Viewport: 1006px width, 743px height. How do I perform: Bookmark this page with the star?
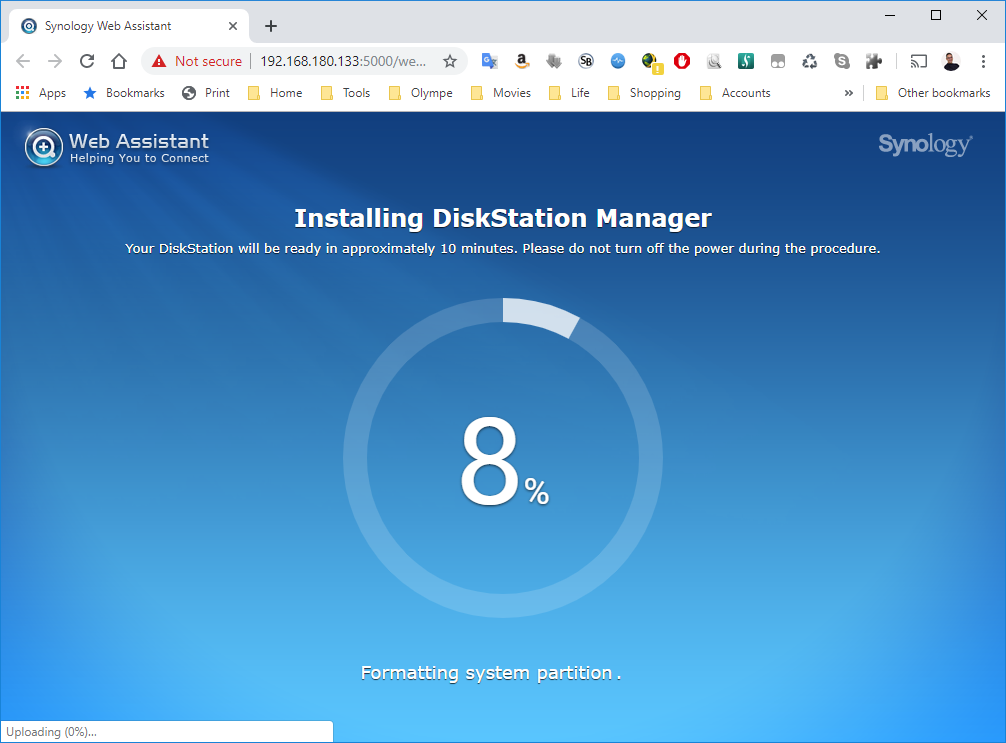tap(450, 61)
